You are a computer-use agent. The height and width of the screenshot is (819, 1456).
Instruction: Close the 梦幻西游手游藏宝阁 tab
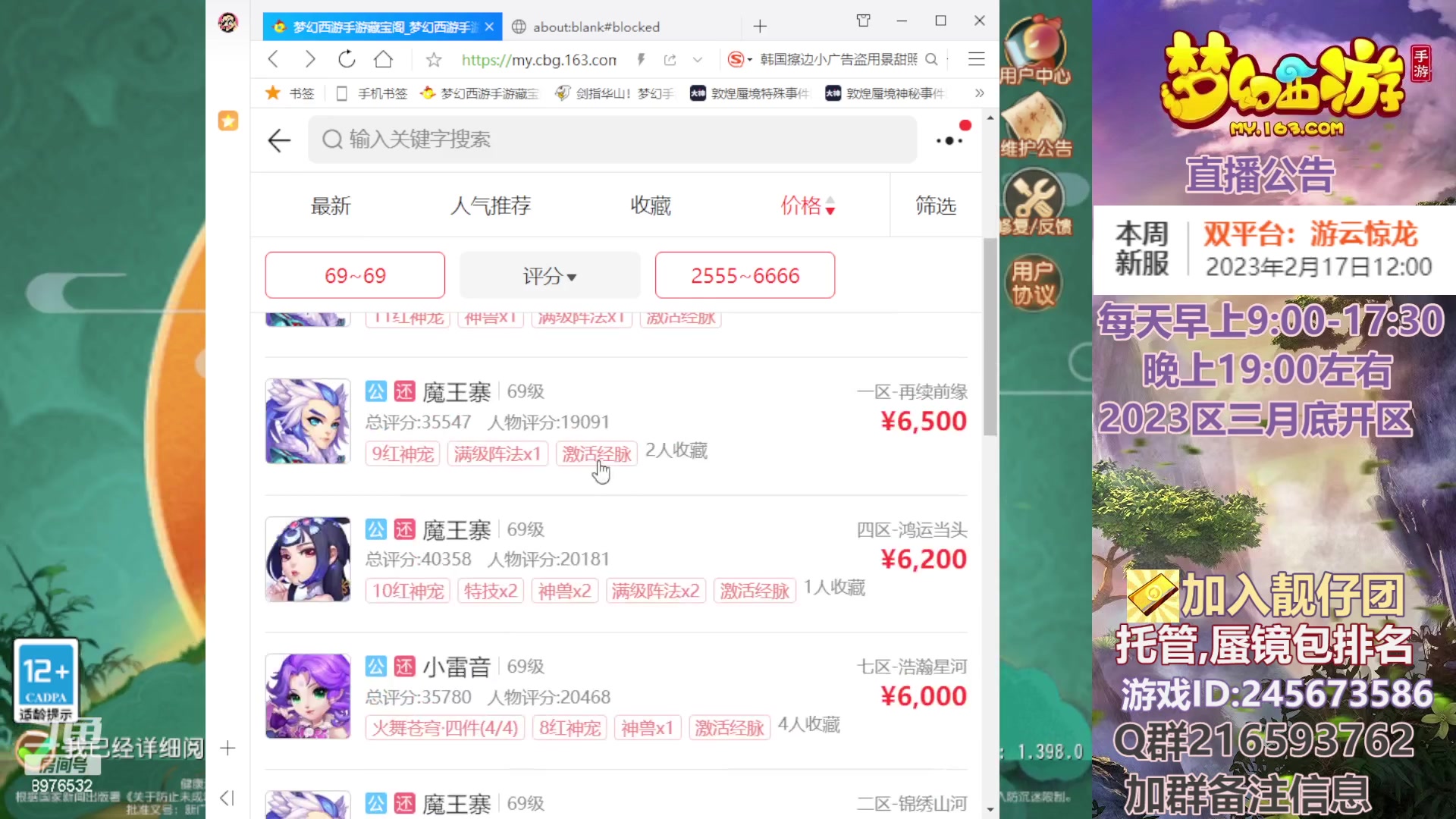489,27
